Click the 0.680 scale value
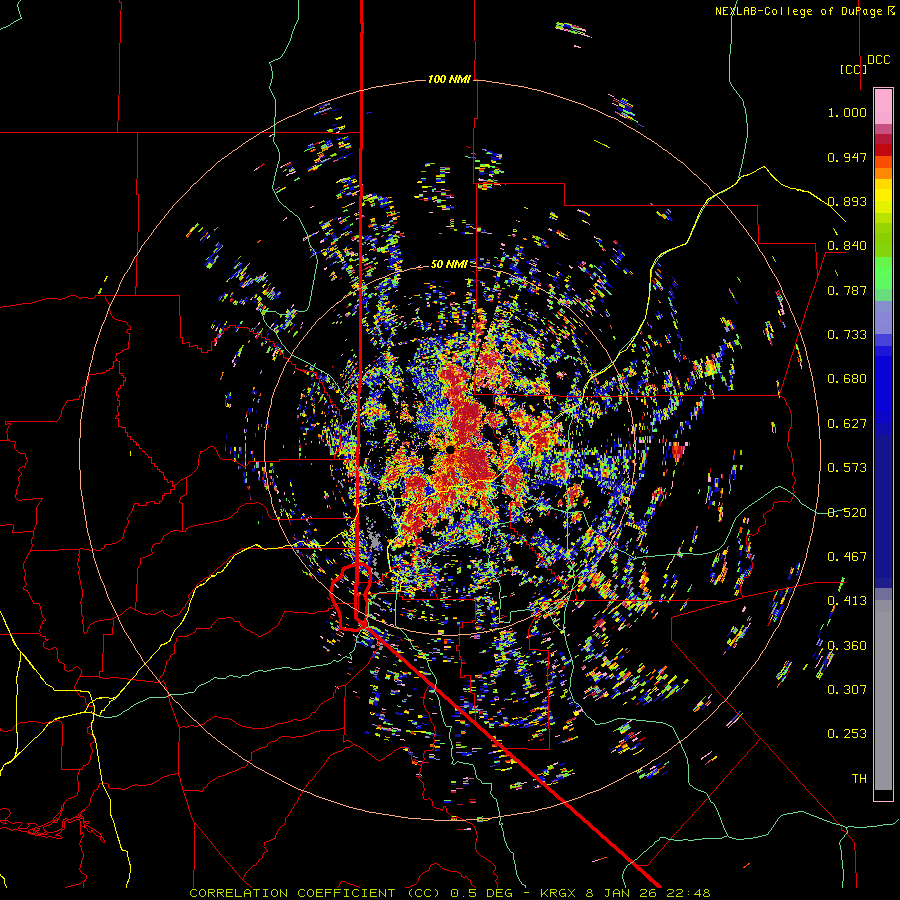Viewport: 900px width, 900px height. [847, 379]
